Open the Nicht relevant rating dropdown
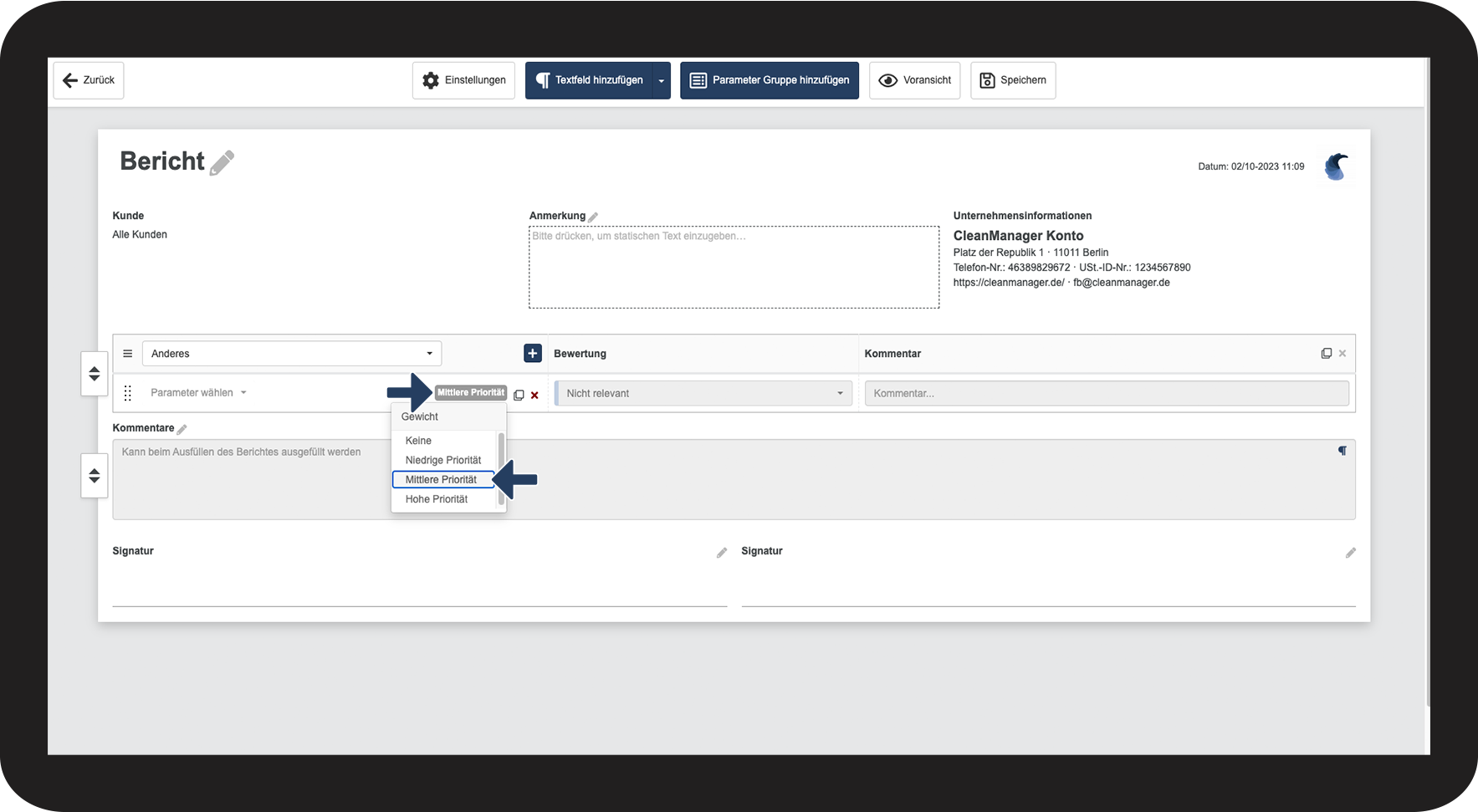 703,393
